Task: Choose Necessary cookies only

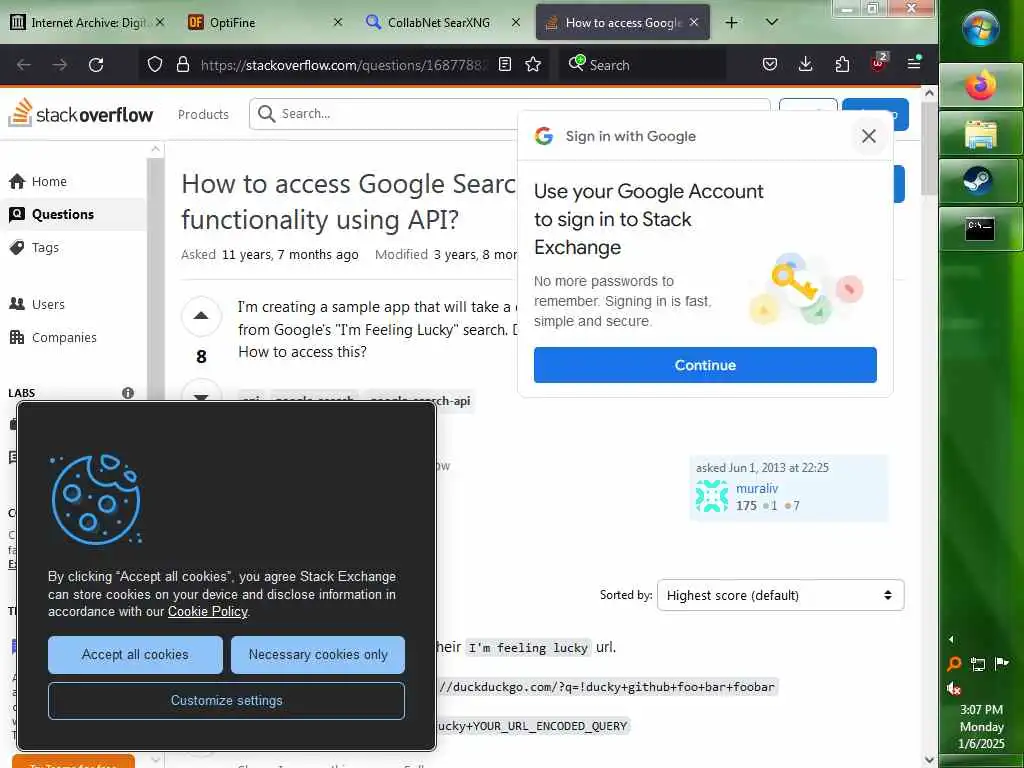Action: point(318,655)
